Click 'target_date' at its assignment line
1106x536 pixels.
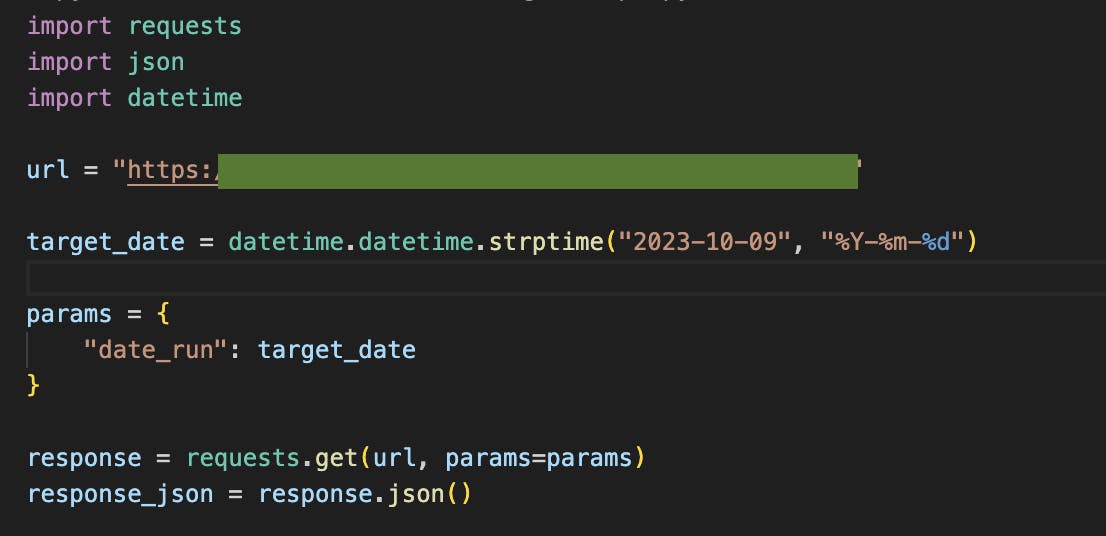106,243
